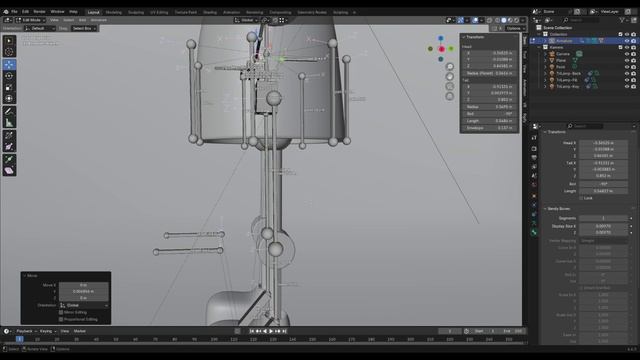Click the Pan view hand gizmo
Screen dimensions: 640x360
tap(449, 76)
